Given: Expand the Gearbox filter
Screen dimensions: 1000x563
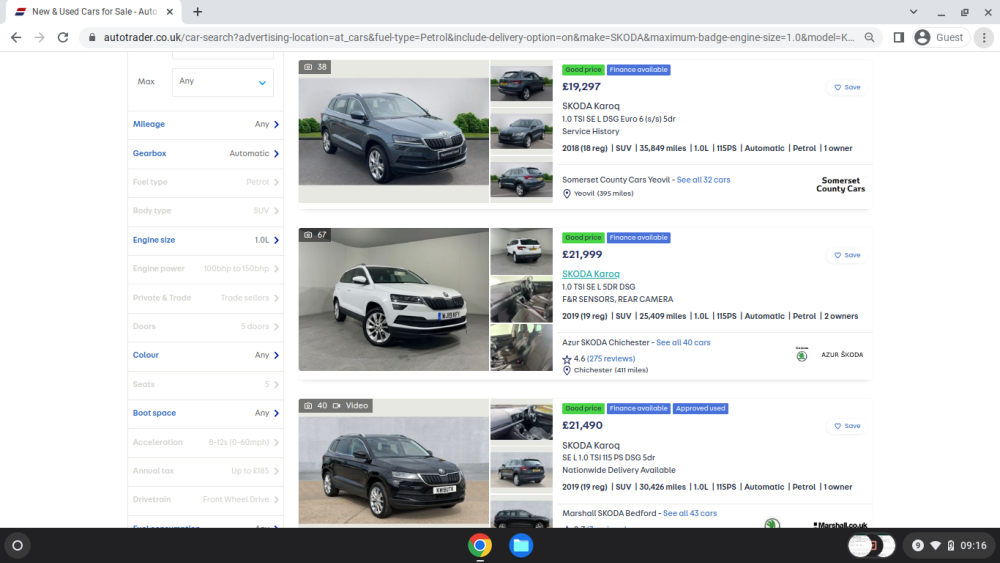Looking at the screenshot, I should (205, 154).
